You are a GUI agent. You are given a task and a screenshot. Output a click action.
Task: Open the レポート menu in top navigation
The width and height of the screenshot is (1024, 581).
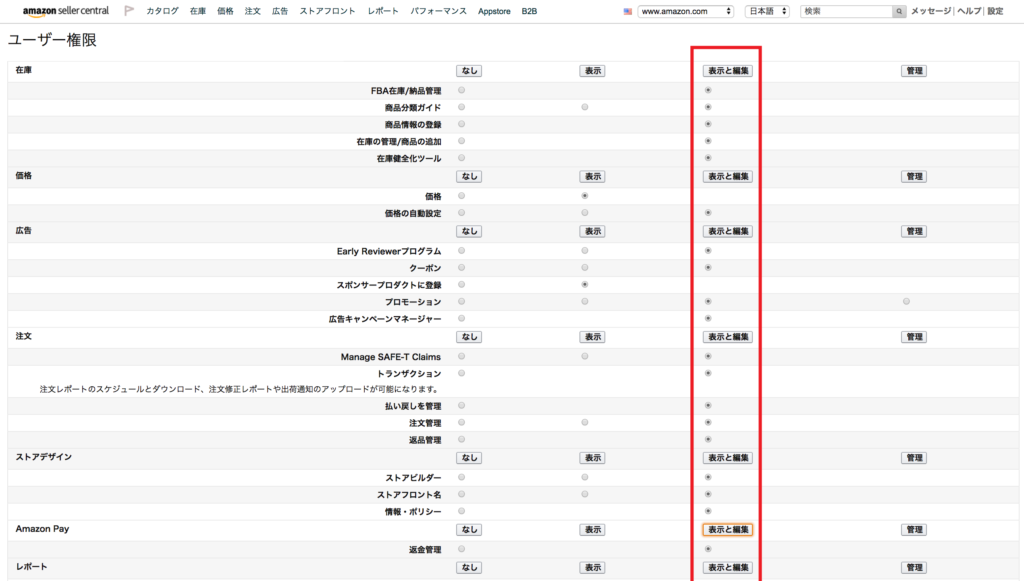(383, 11)
